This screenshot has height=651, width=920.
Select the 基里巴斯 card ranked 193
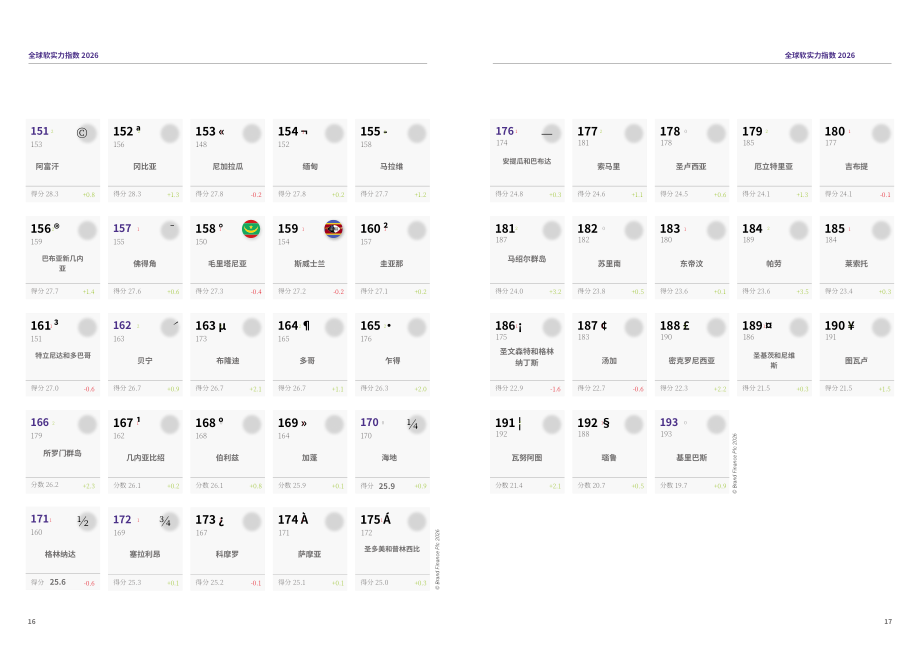692,452
